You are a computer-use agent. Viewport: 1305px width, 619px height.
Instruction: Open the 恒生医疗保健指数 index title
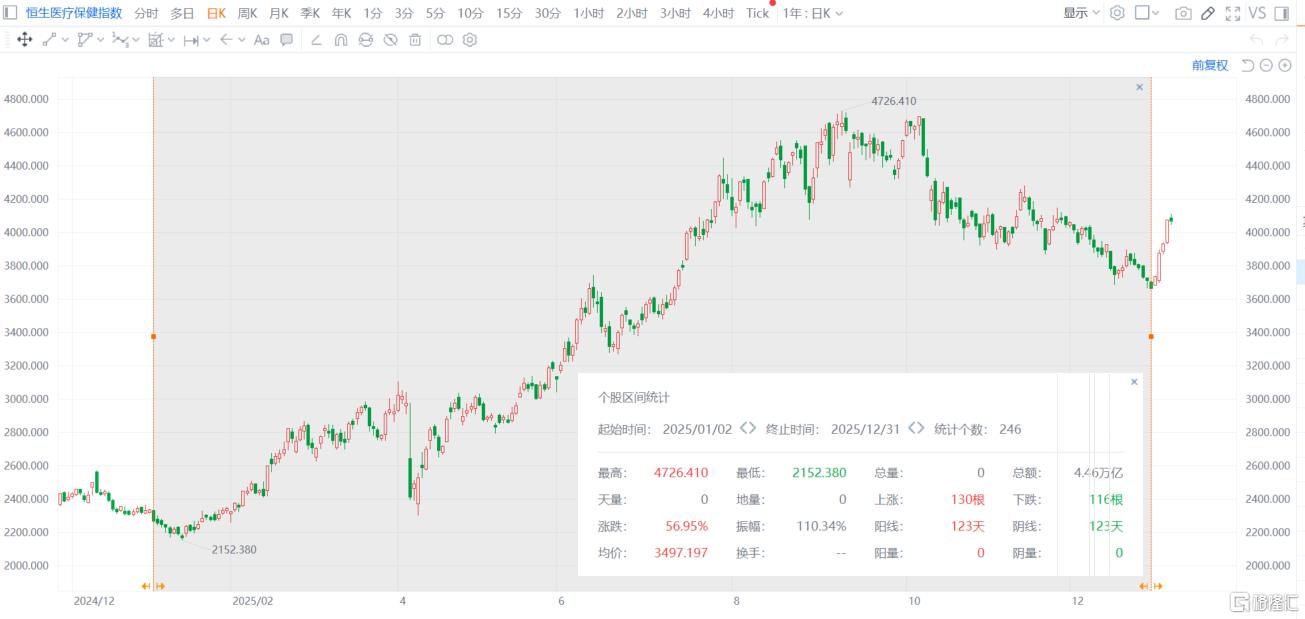pos(74,13)
